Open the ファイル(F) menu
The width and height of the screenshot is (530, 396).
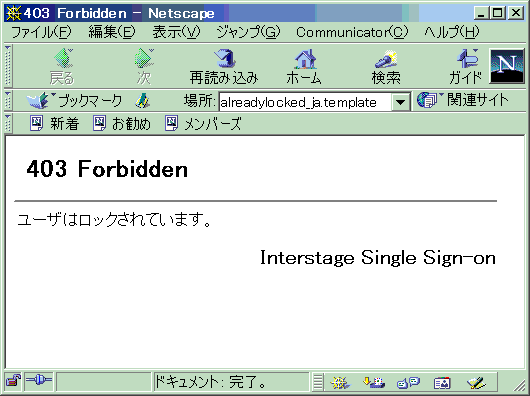point(41,32)
